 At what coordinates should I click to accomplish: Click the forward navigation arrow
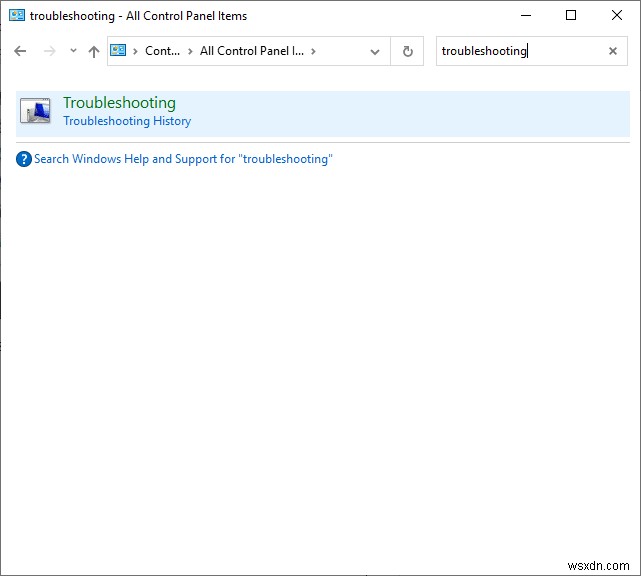49,51
